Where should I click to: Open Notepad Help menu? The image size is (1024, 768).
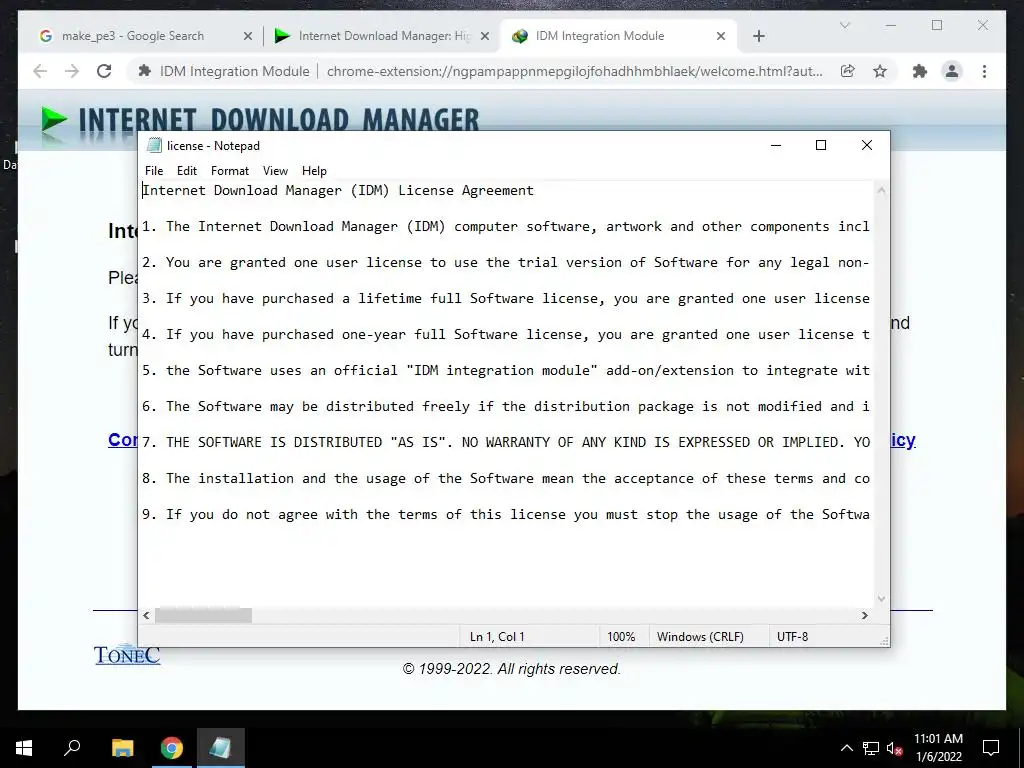pos(314,170)
